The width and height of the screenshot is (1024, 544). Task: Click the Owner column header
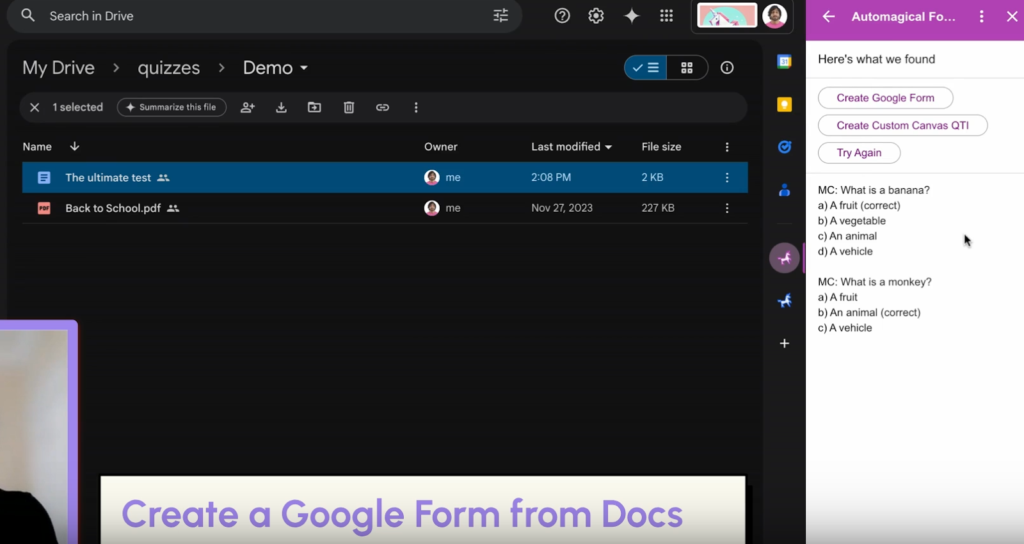tap(441, 146)
